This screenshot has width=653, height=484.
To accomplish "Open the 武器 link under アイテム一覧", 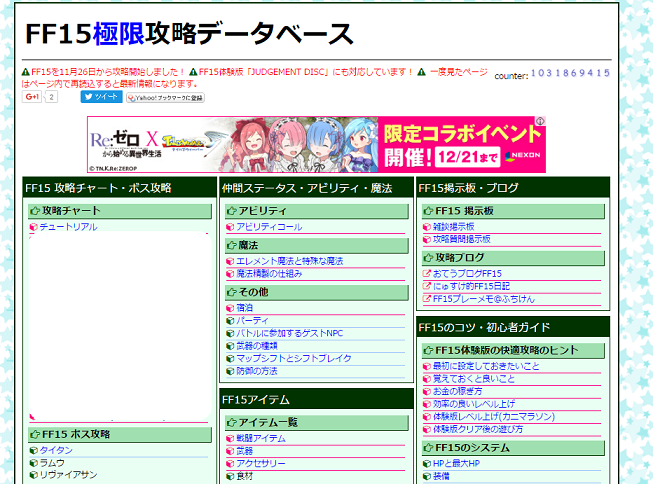I will pyautogui.click(x=244, y=451).
